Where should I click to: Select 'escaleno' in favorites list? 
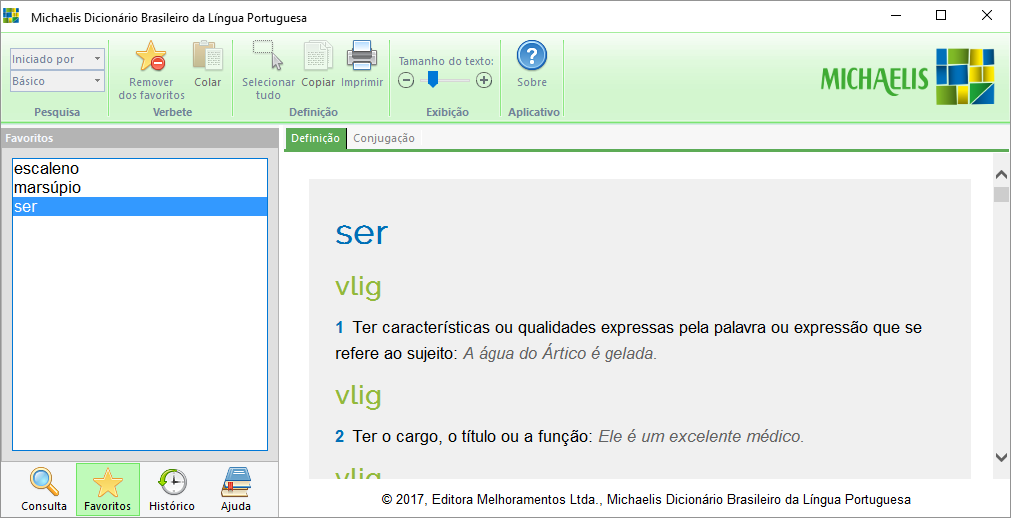tap(140, 169)
